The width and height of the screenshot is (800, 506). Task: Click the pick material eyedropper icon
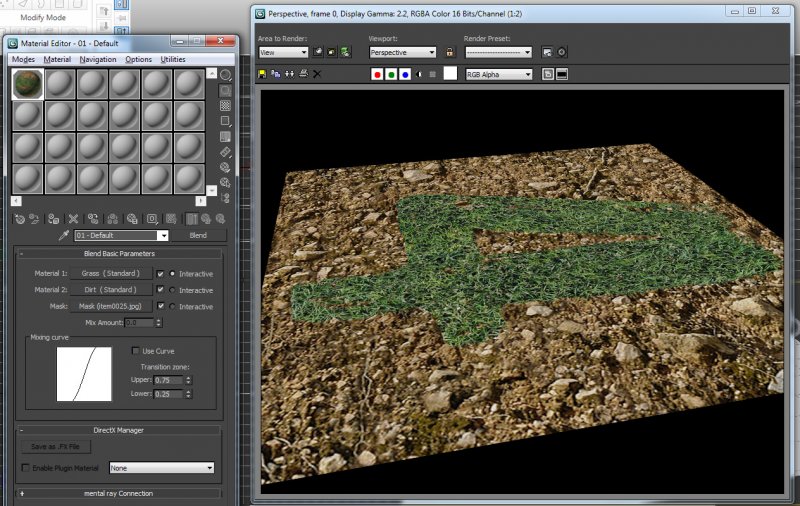pyautogui.click(x=63, y=236)
